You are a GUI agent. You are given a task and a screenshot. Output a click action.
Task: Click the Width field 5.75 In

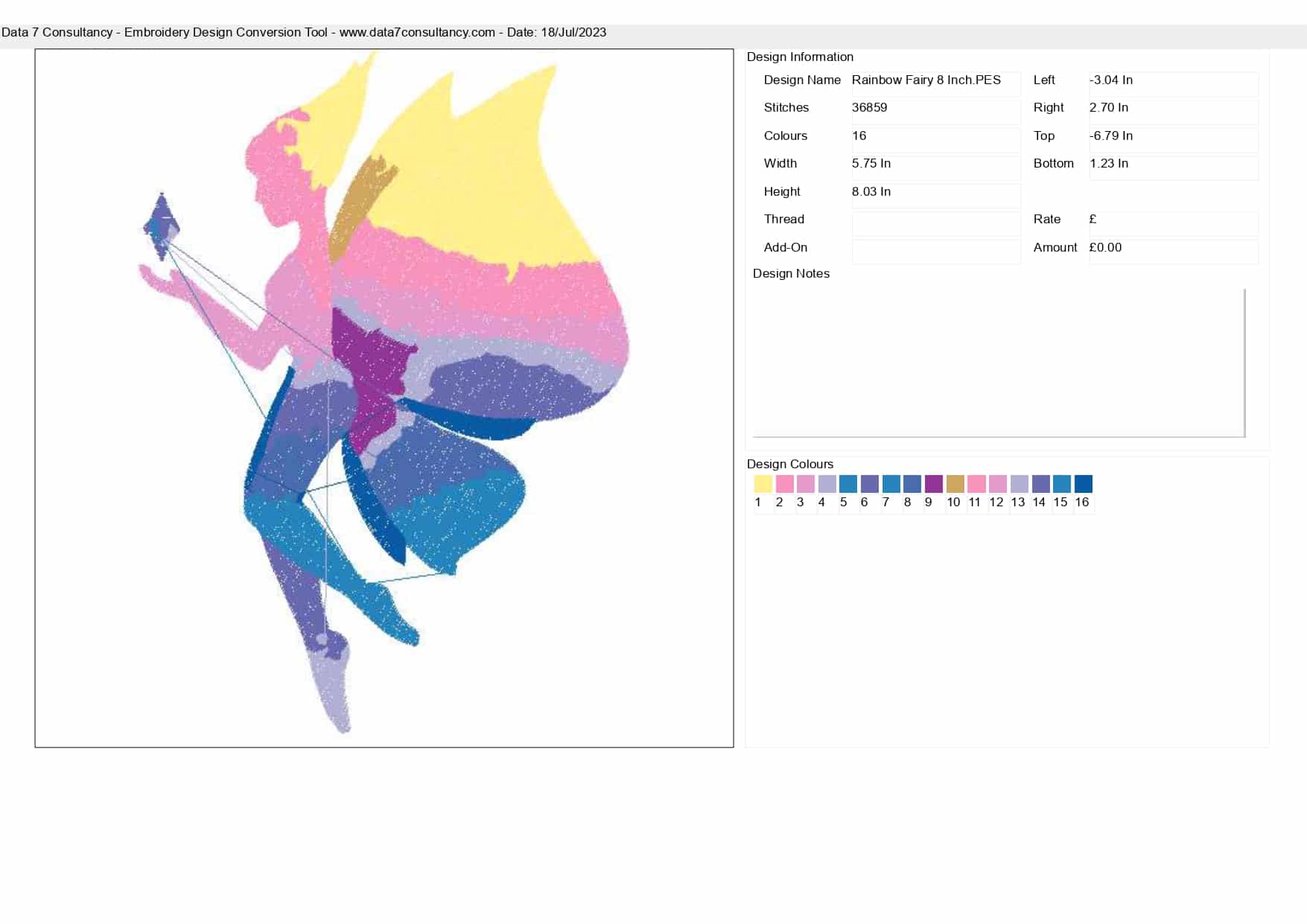(x=936, y=167)
